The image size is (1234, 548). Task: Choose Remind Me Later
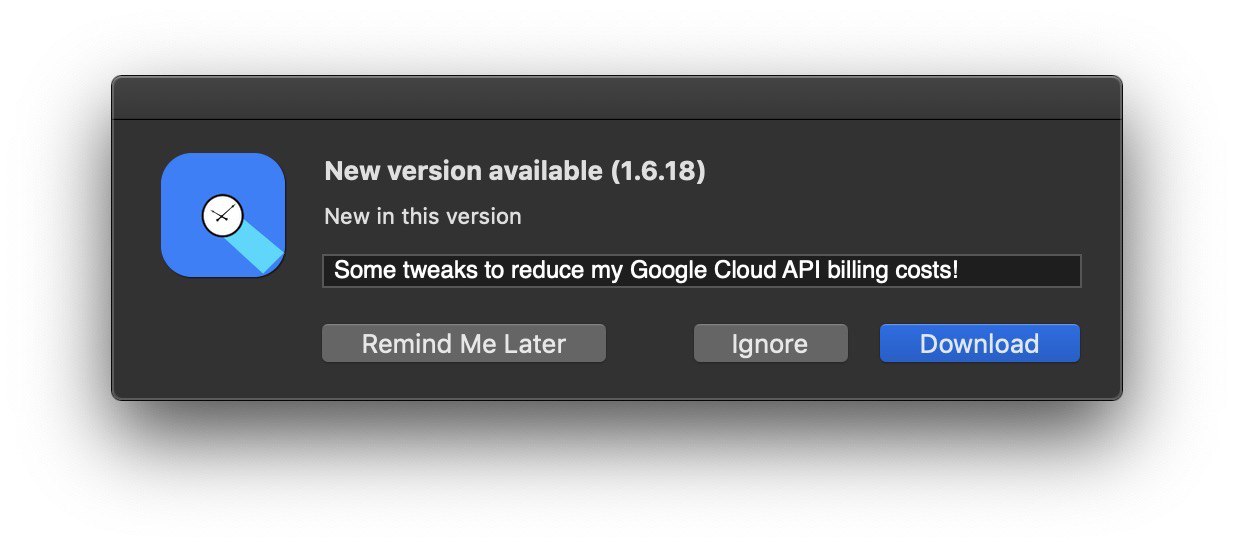(x=464, y=343)
